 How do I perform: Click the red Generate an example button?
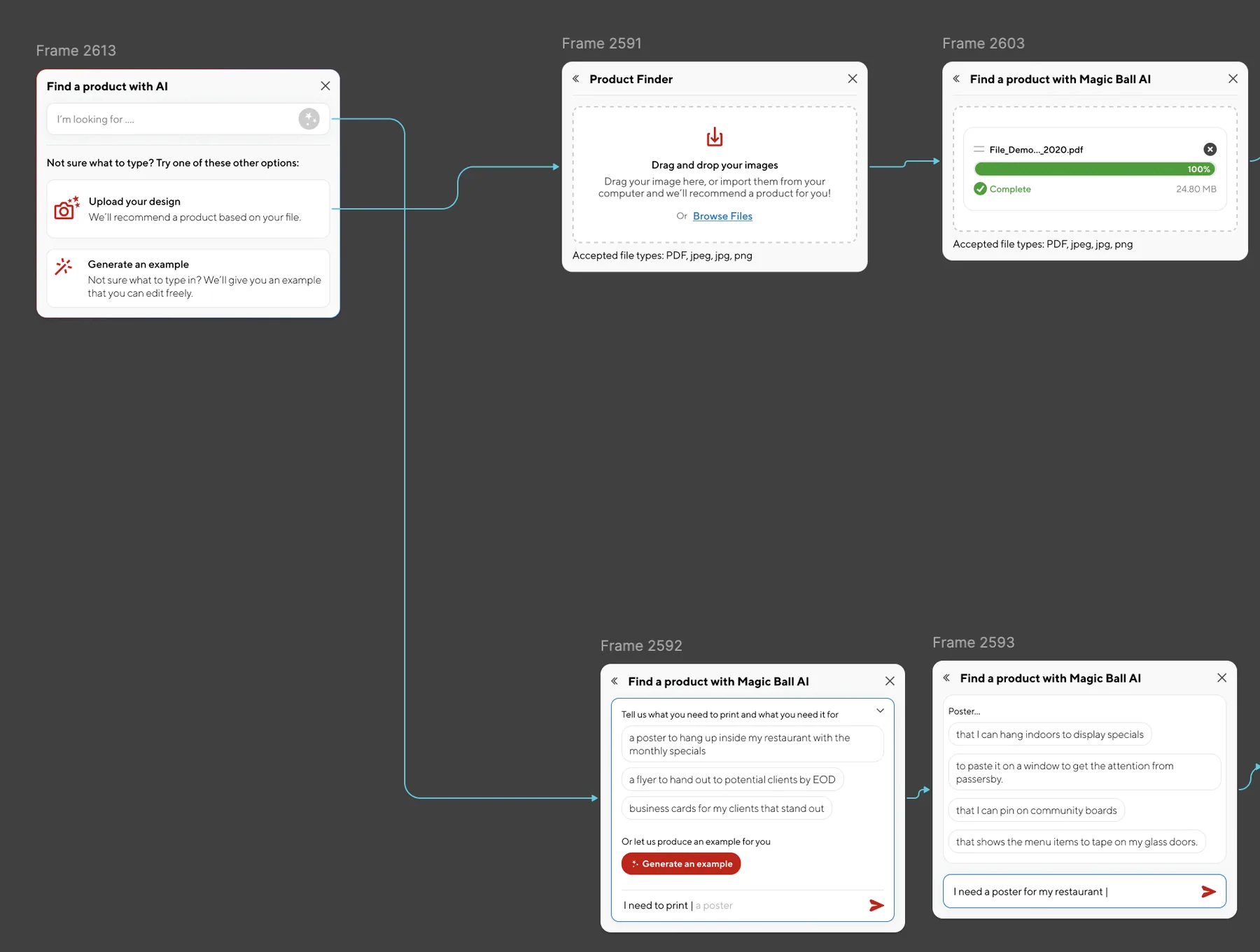tap(681, 864)
